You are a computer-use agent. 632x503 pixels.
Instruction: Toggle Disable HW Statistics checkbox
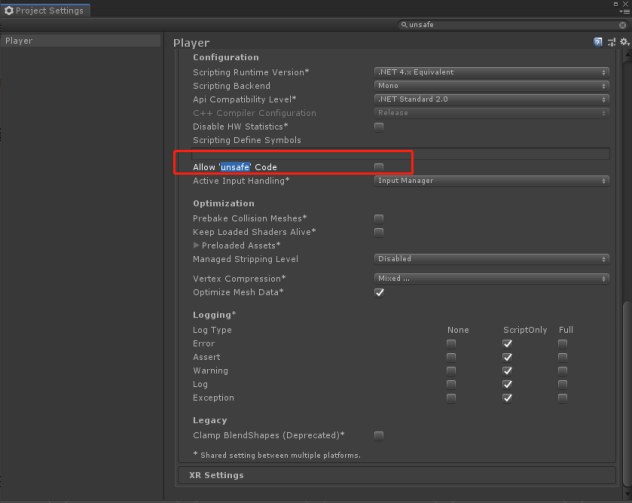378,127
